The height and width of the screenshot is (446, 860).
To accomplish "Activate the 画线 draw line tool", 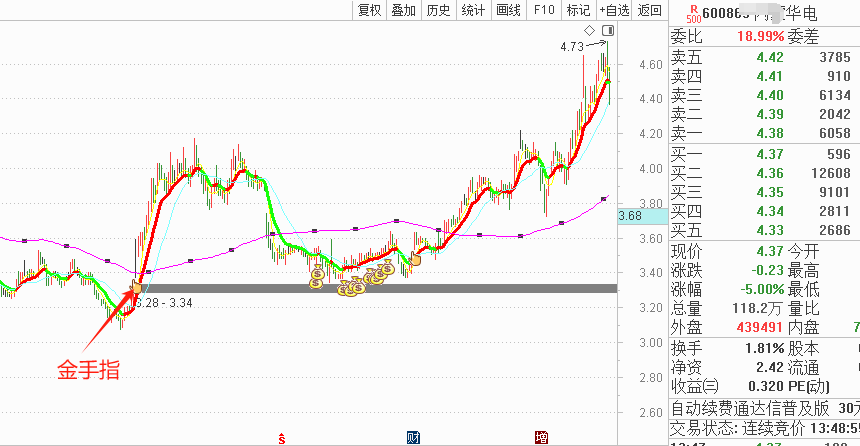I will pos(508,10).
